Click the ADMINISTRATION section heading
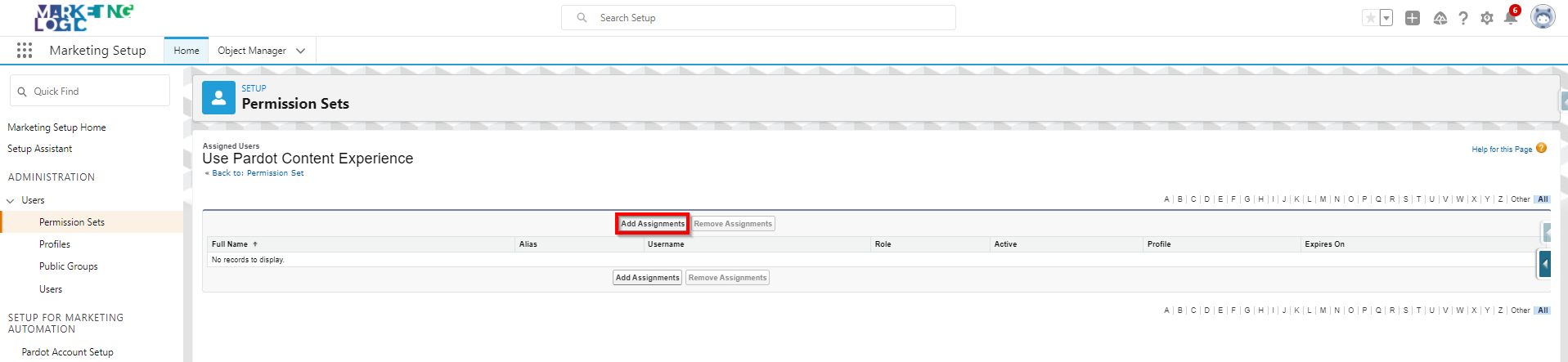Image resolution: width=1568 pixels, height=362 pixels. [x=52, y=177]
